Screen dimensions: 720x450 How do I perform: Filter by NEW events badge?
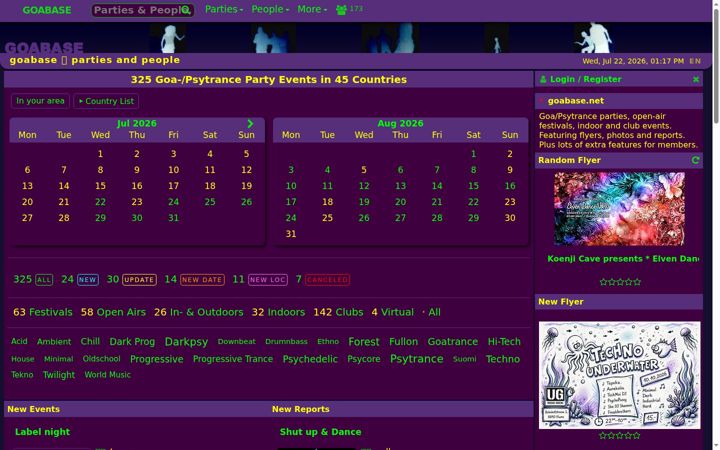tap(88, 280)
